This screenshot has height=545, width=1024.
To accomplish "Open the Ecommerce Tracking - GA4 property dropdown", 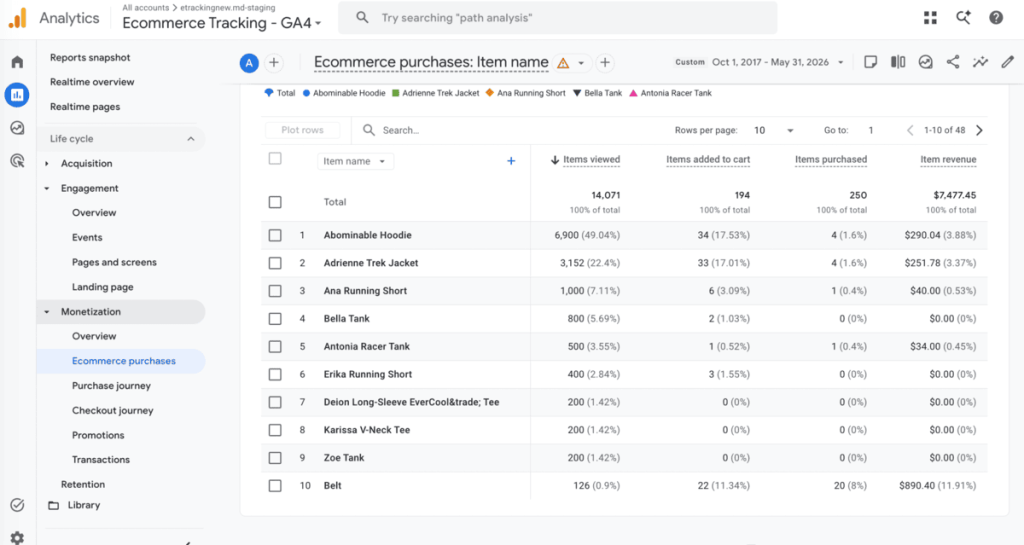I will 222,23.
